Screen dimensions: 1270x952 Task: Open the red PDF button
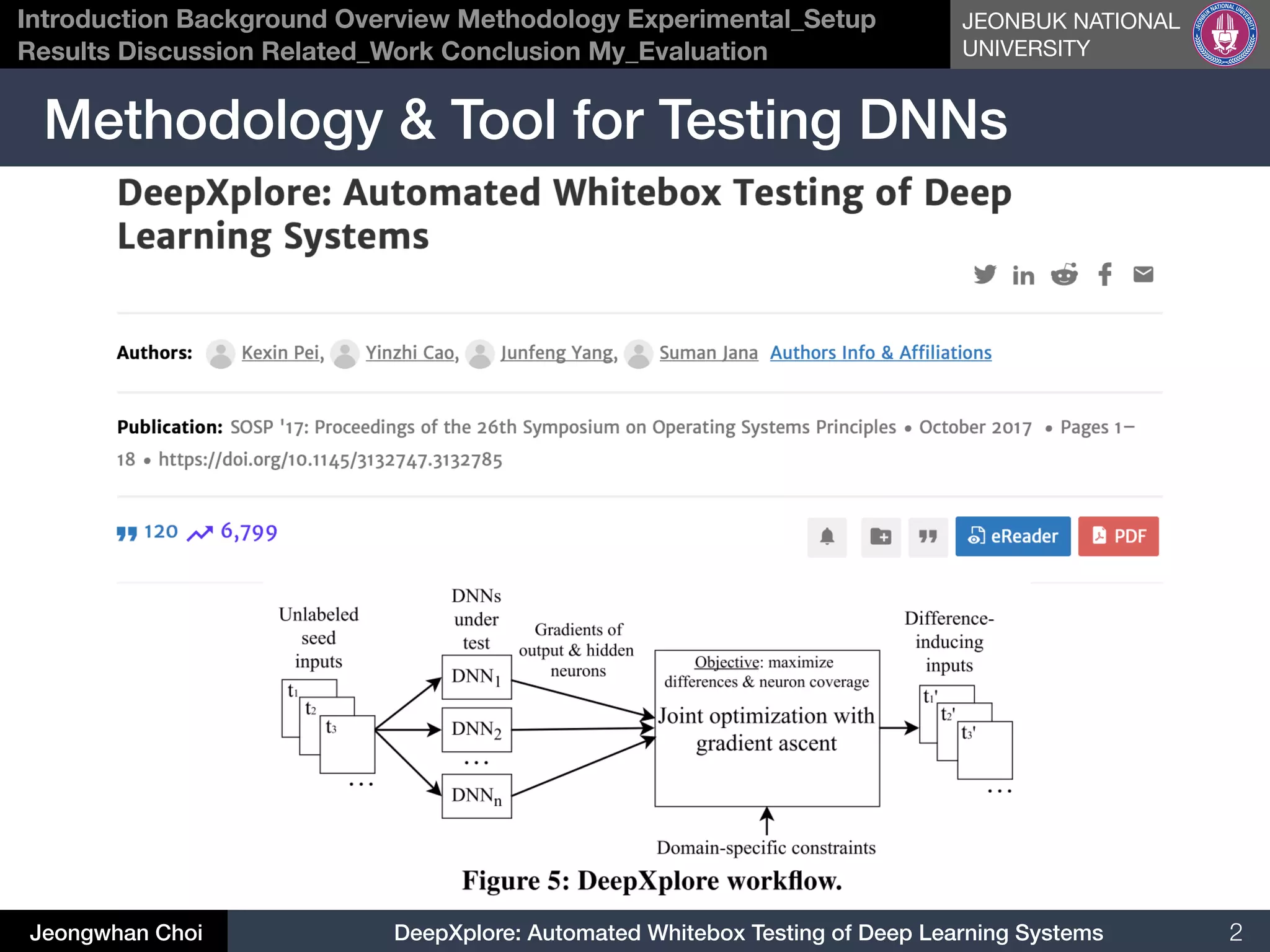[1118, 536]
